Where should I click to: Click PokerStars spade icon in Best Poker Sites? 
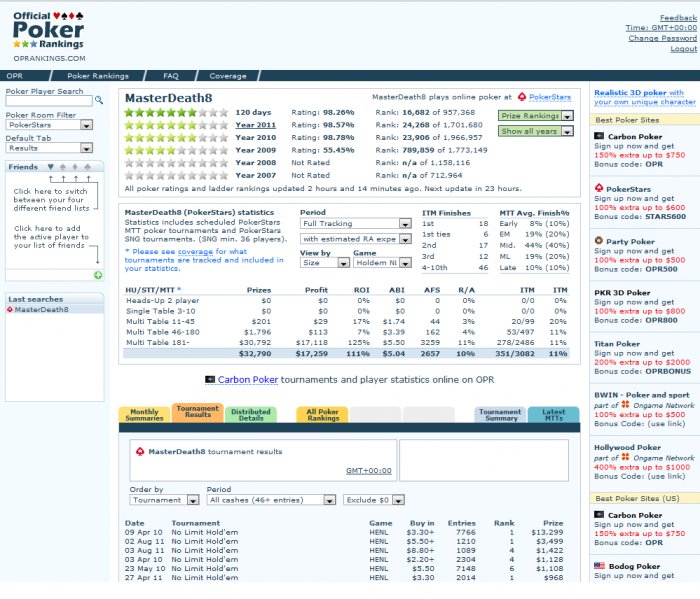click(599, 188)
